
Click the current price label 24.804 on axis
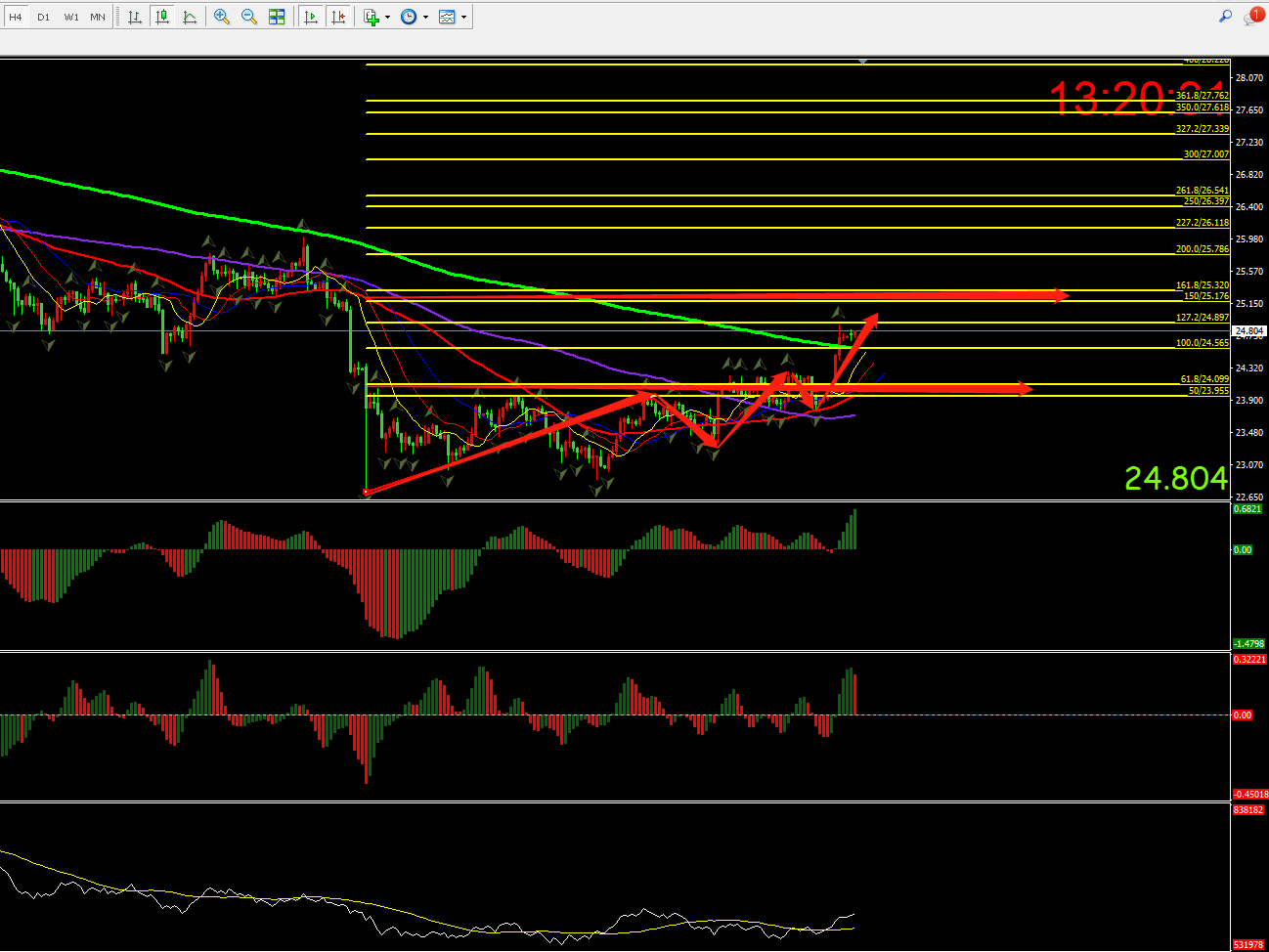tap(1249, 330)
